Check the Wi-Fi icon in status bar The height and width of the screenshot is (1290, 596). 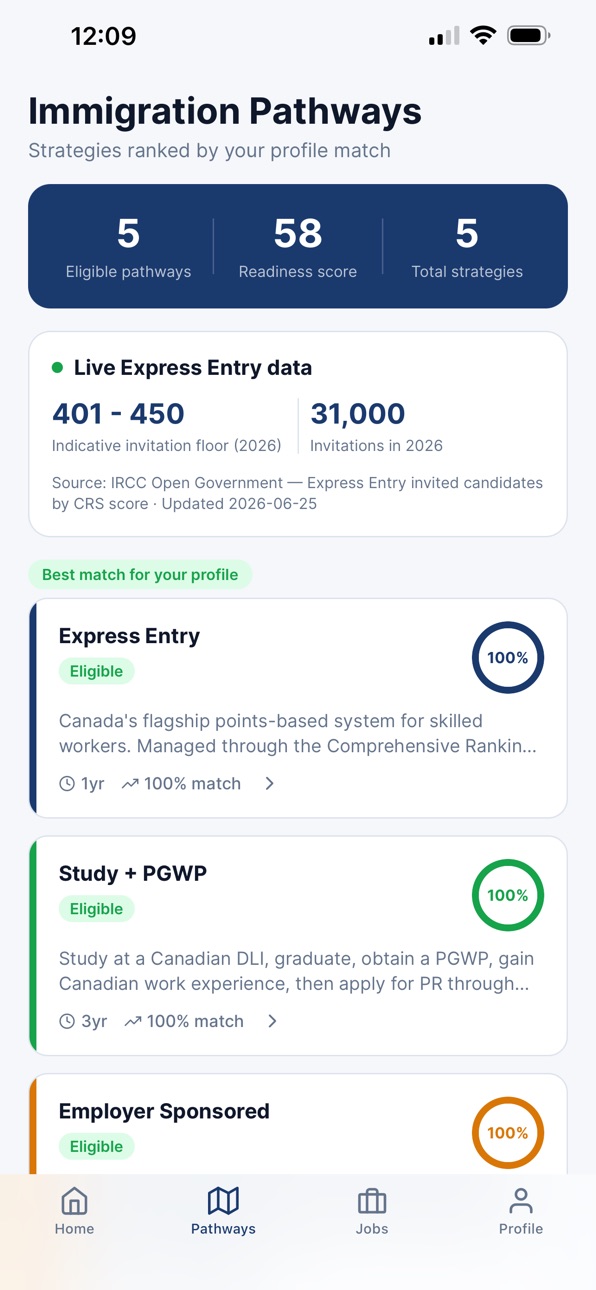point(484,36)
